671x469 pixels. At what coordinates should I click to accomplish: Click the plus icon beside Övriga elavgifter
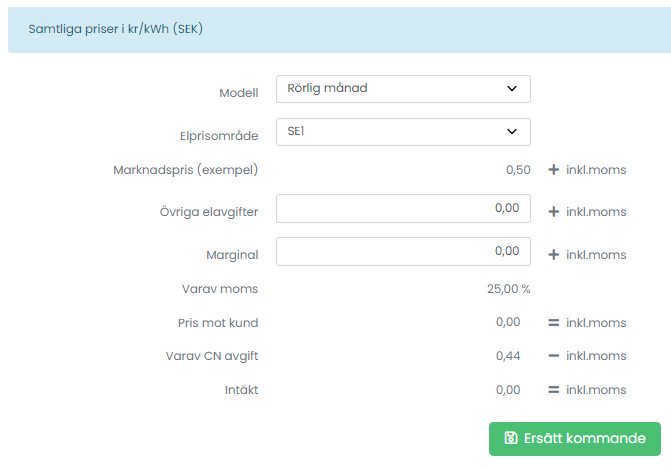553,212
